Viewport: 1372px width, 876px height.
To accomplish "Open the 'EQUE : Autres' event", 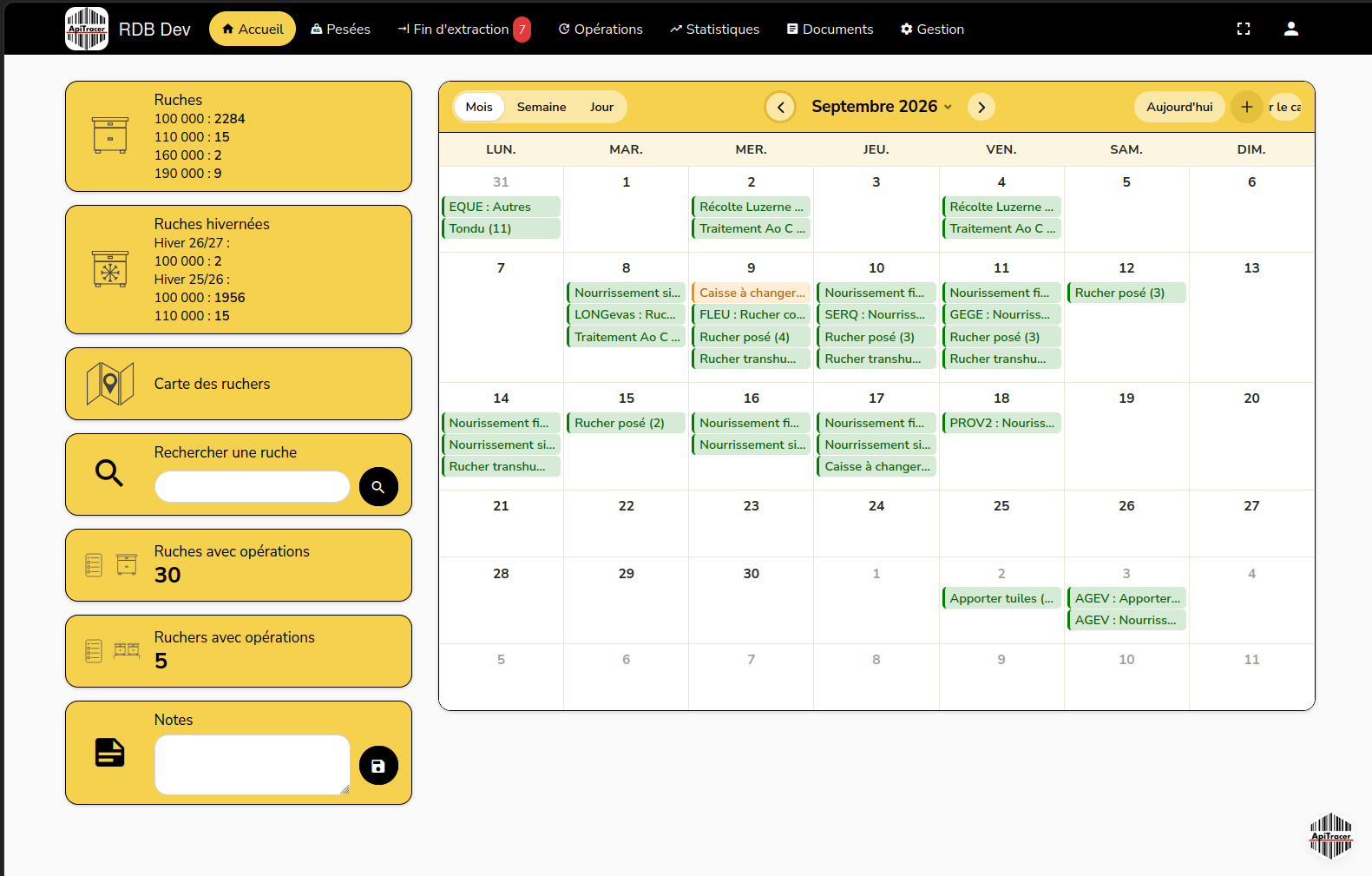I will (x=501, y=207).
